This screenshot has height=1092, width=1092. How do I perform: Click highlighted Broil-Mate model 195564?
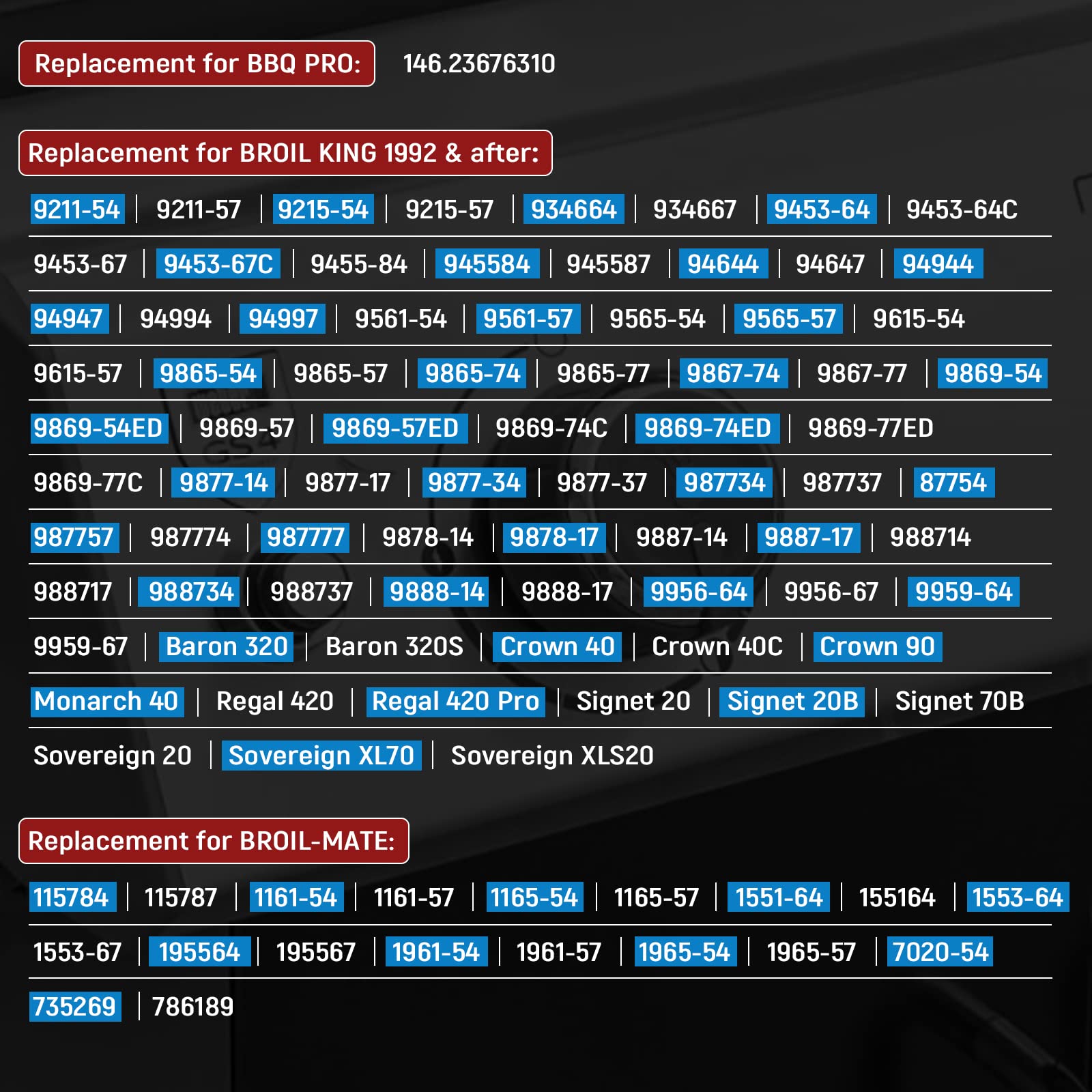199,952
